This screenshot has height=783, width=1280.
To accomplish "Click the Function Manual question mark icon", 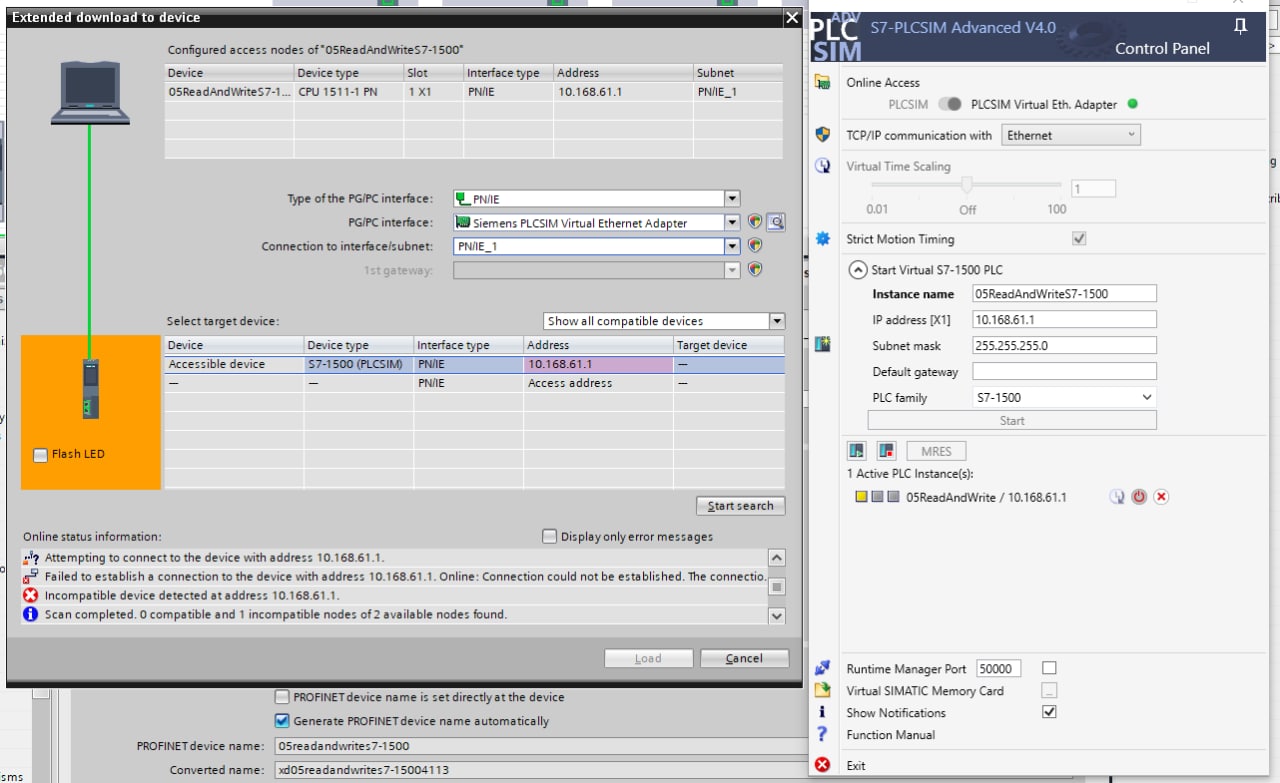I will click(822, 735).
